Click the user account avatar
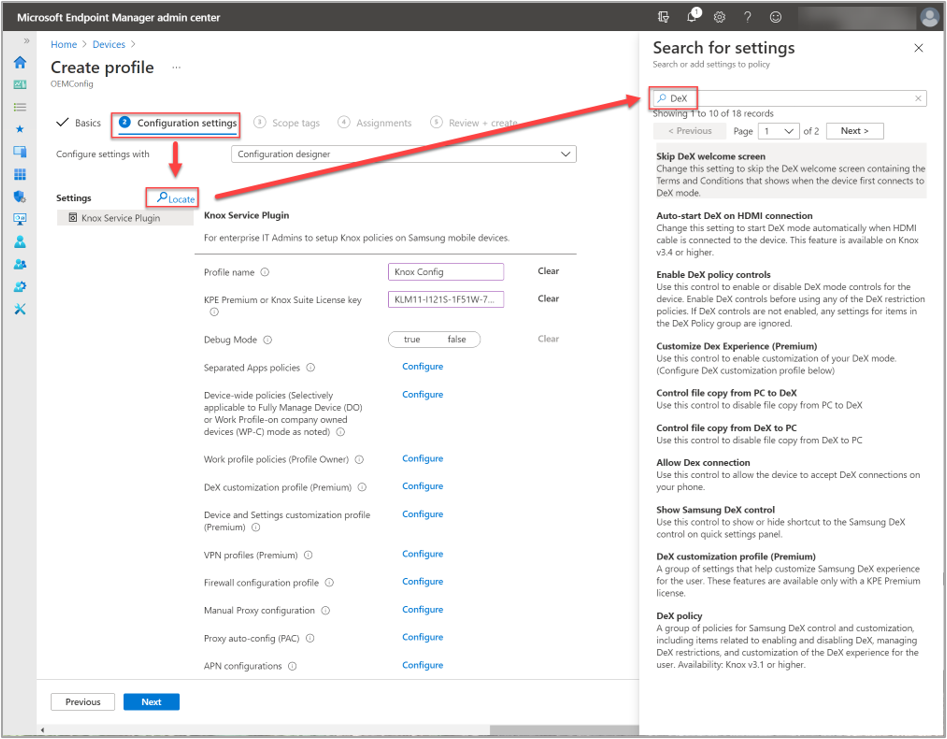The width and height of the screenshot is (947, 739). point(929,17)
